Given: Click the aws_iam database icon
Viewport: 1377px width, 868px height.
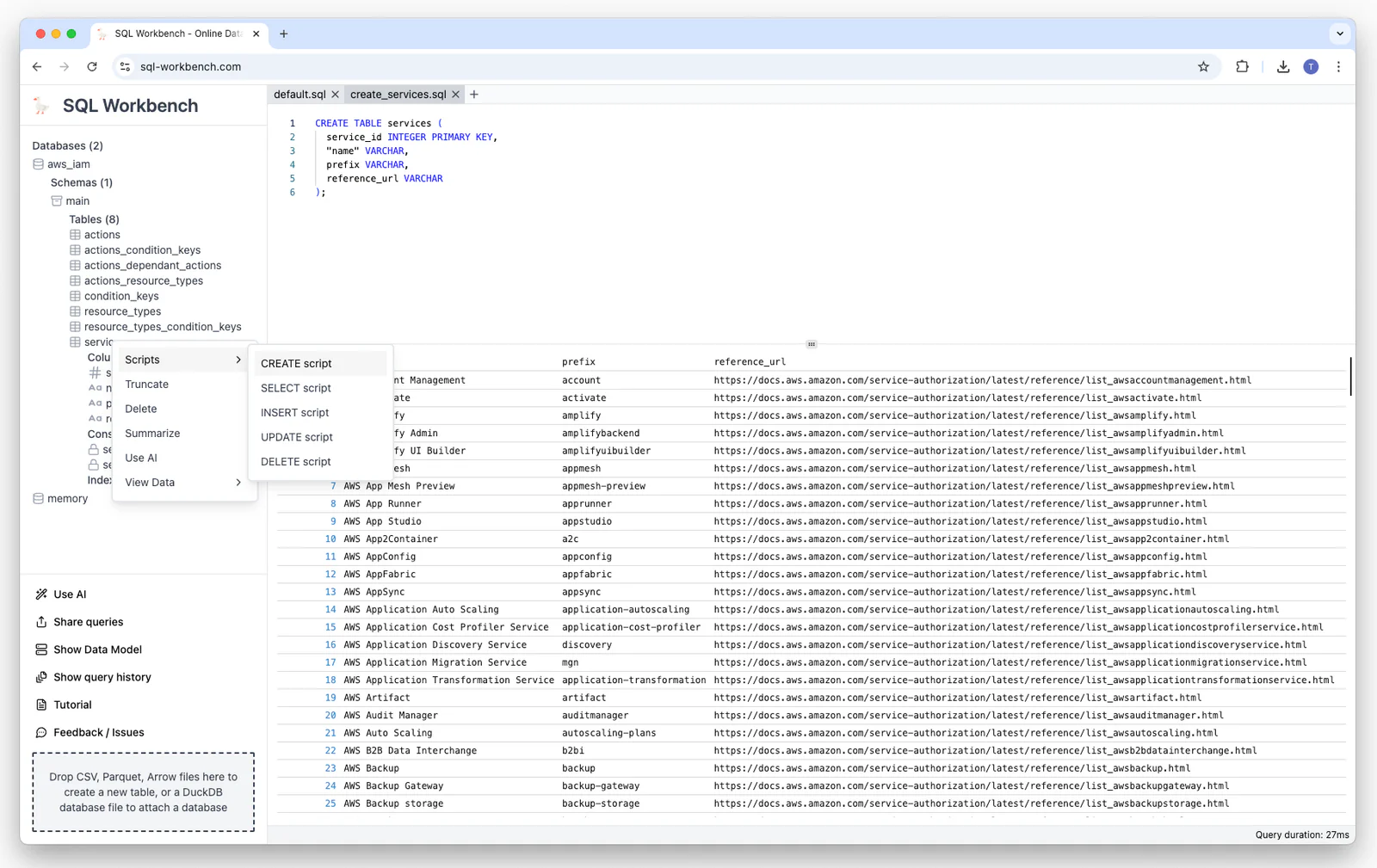Looking at the screenshot, I should [x=39, y=164].
